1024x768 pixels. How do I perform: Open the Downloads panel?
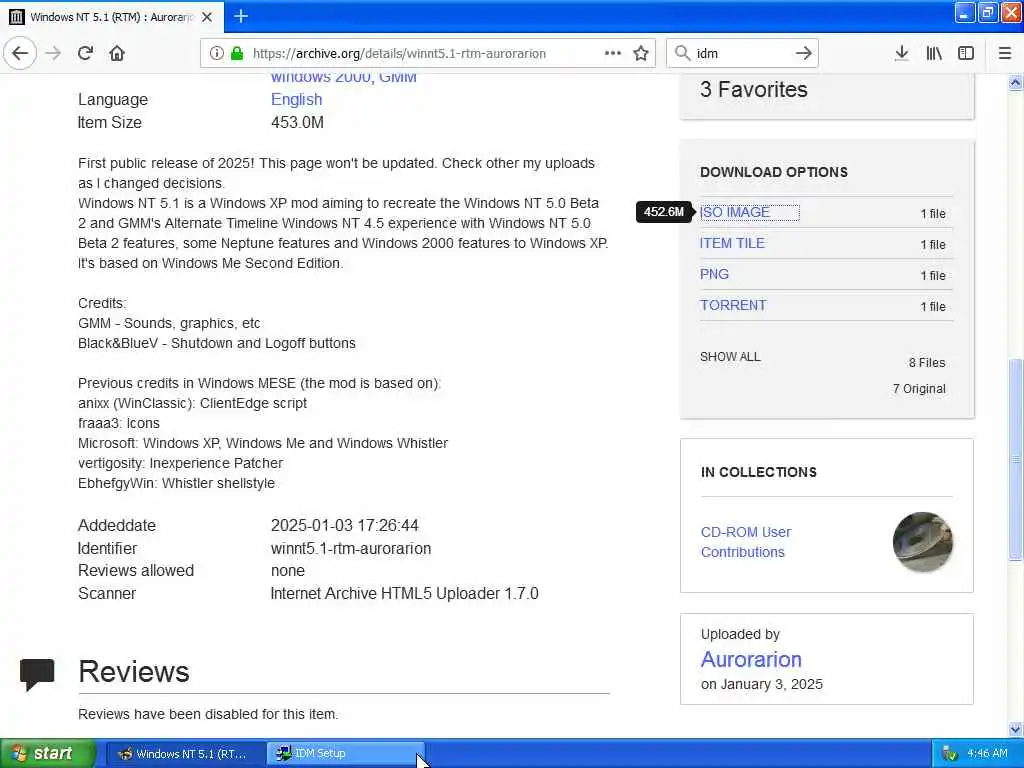[x=901, y=53]
